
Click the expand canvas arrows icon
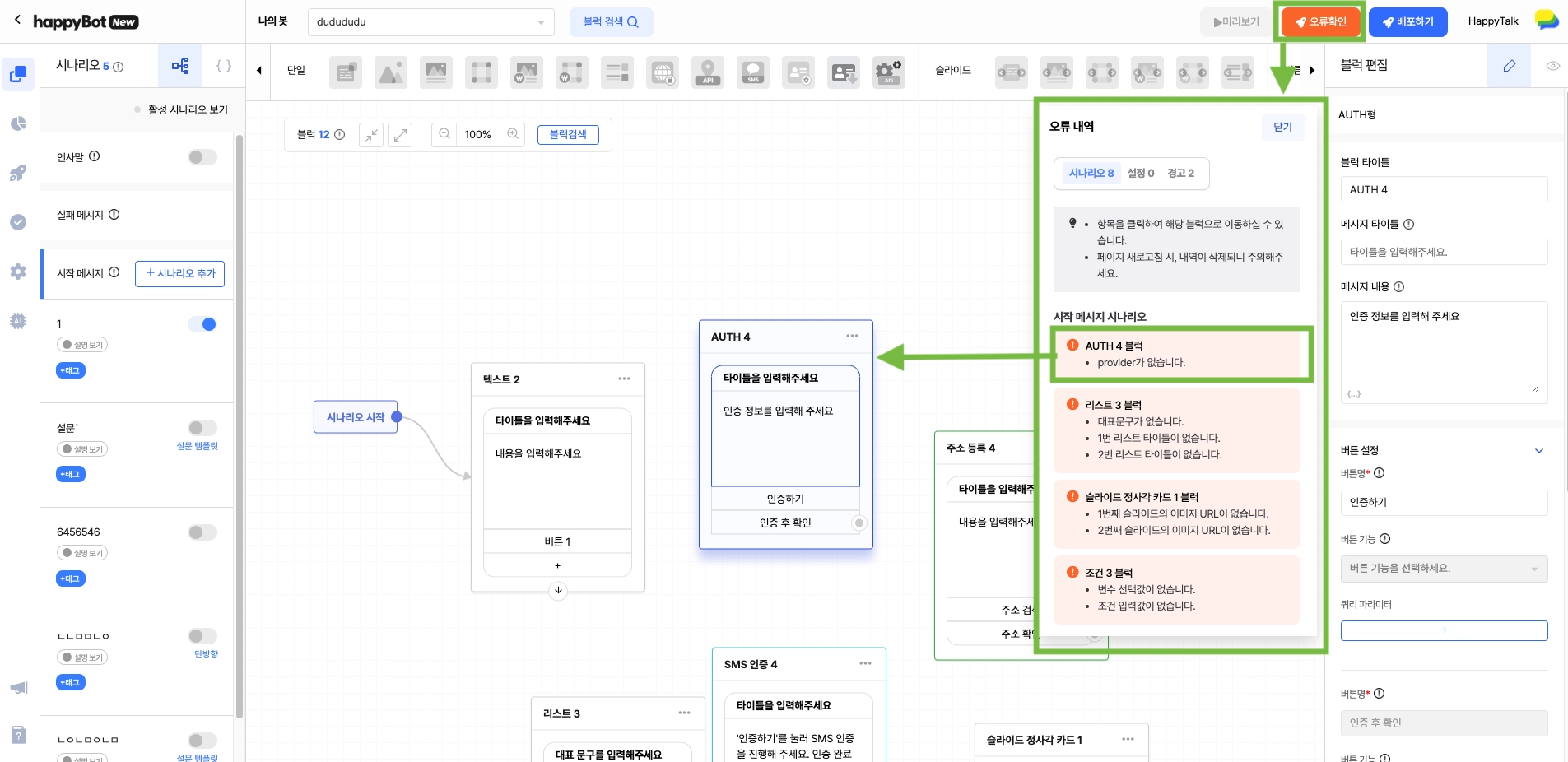tap(400, 135)
